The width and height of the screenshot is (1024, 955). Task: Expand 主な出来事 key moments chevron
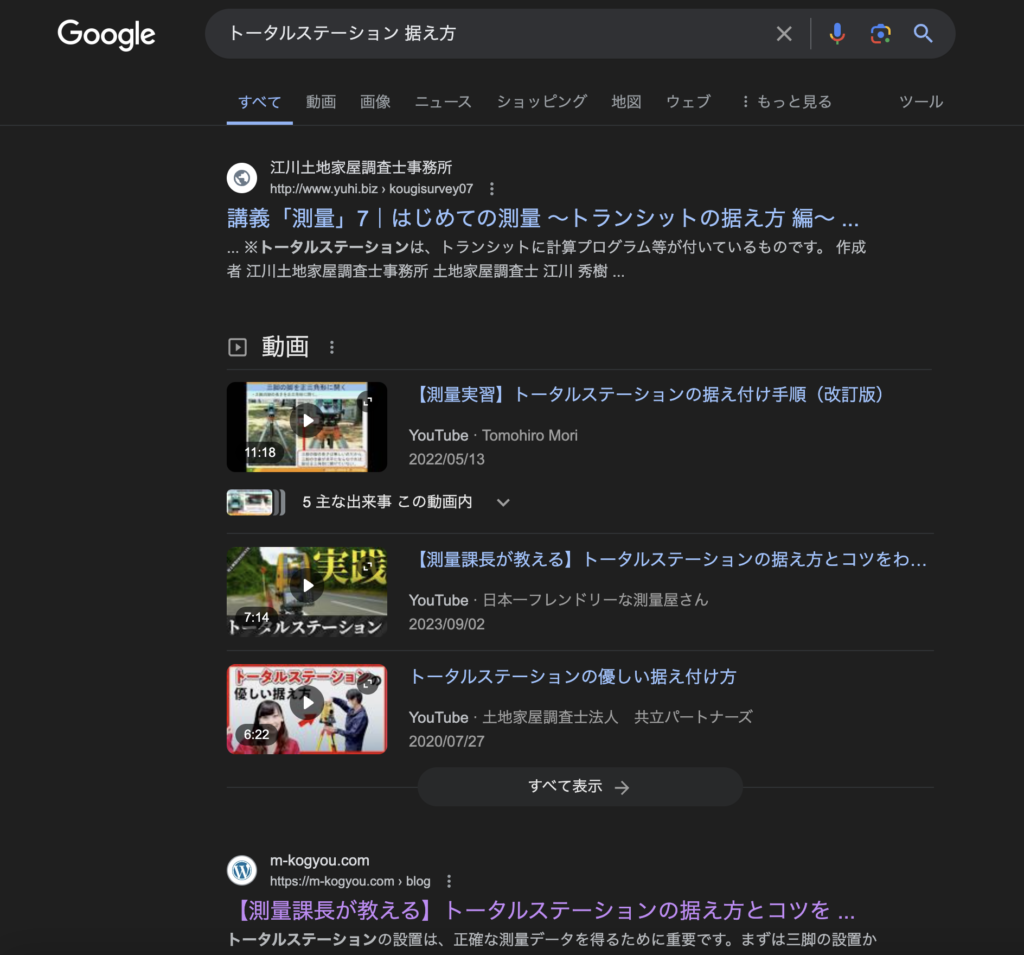click(503, 502)
